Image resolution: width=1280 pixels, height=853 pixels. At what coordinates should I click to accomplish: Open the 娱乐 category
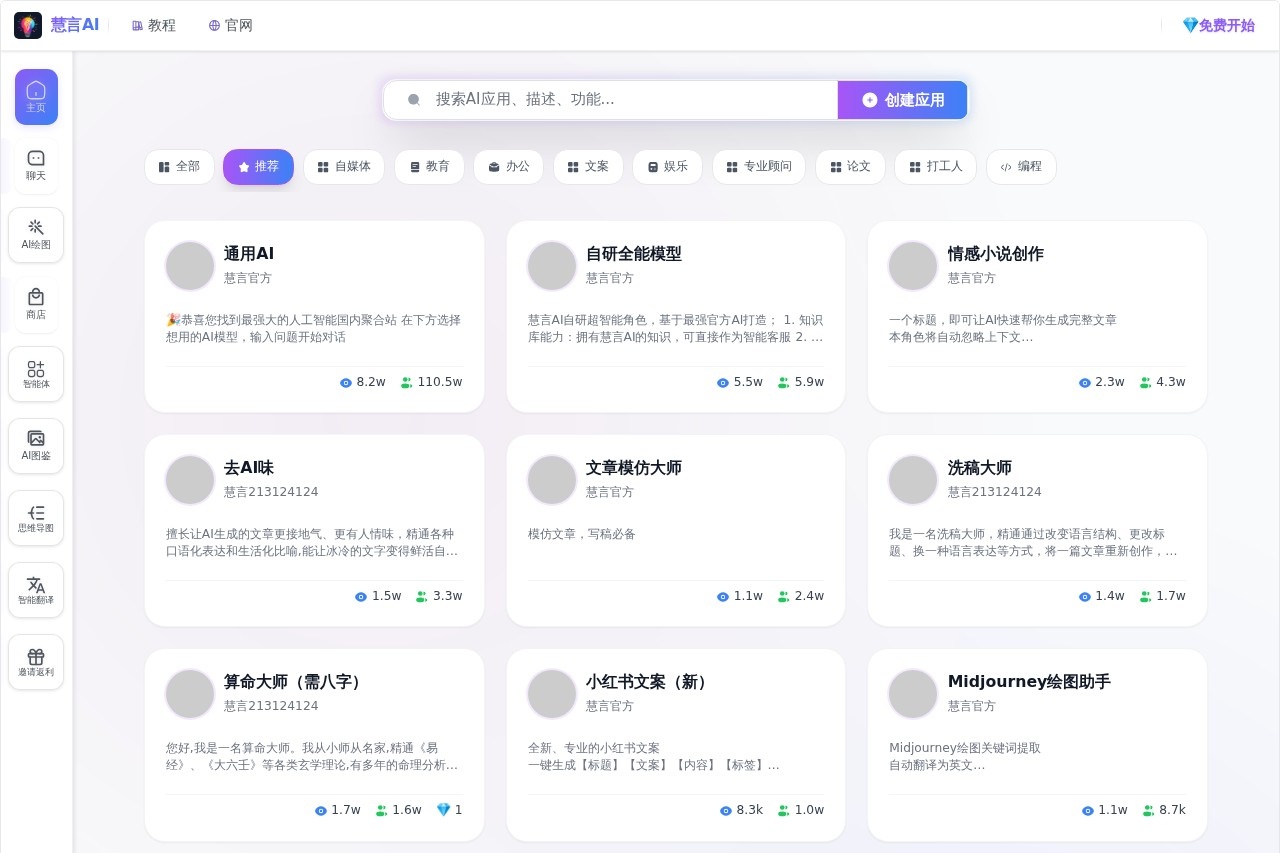click(x=667, y=167)
